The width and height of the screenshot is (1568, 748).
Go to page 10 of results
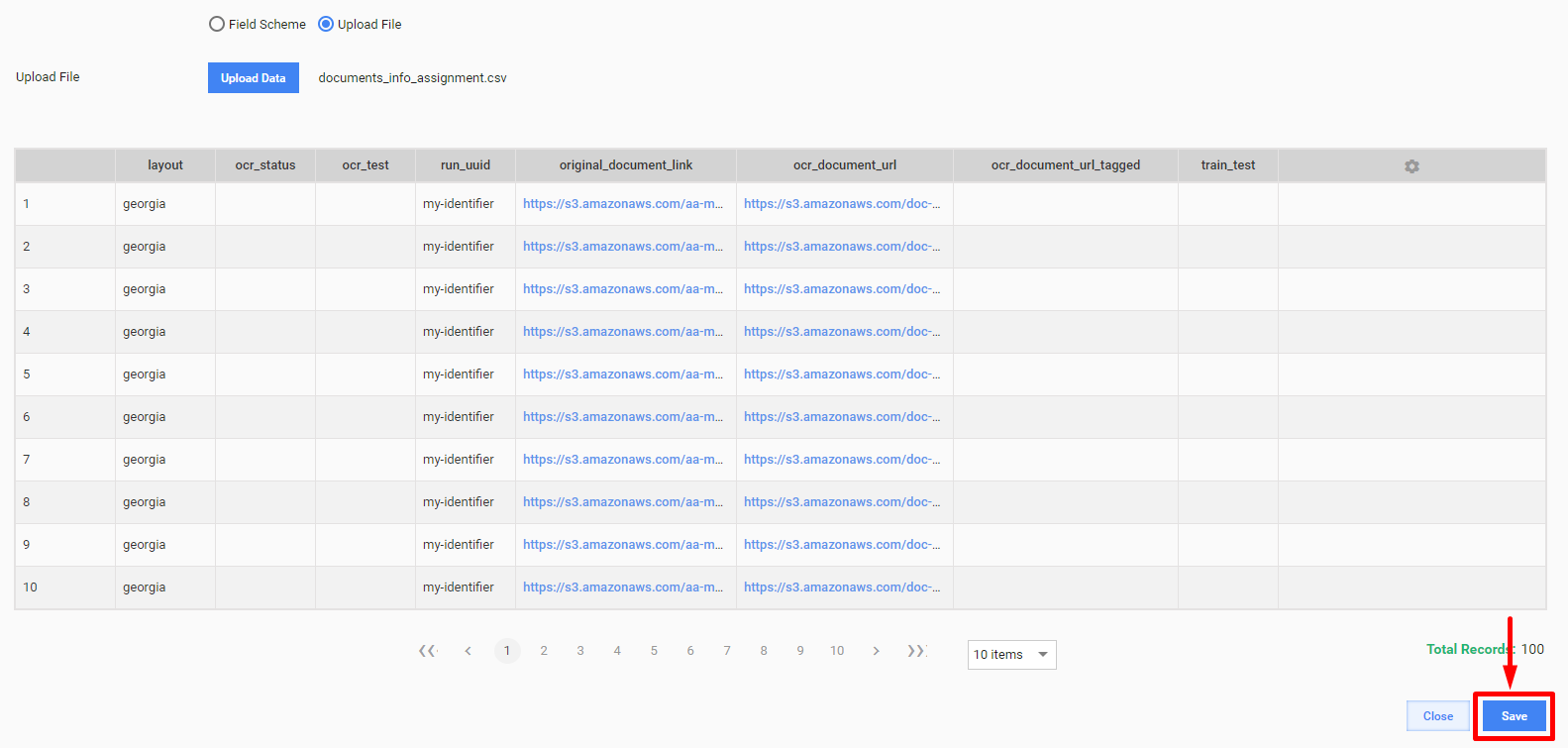(x=837, y=651)
